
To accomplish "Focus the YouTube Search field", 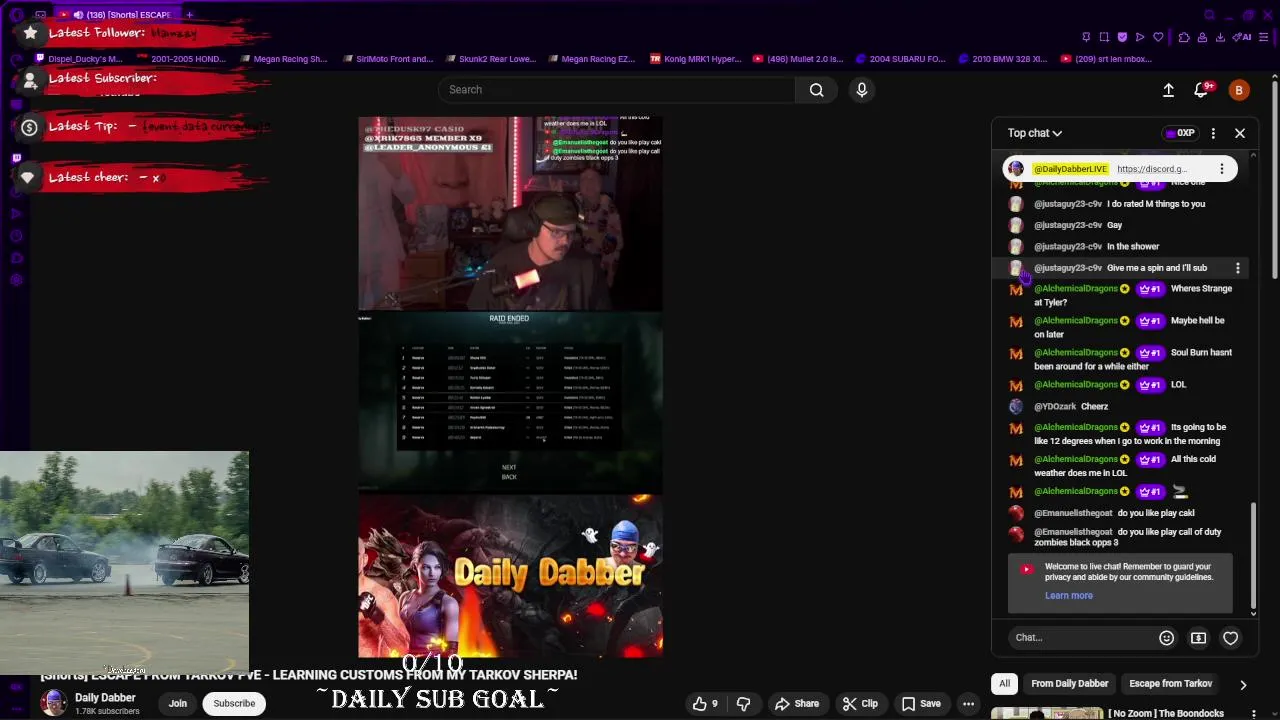I will point(617,90).
